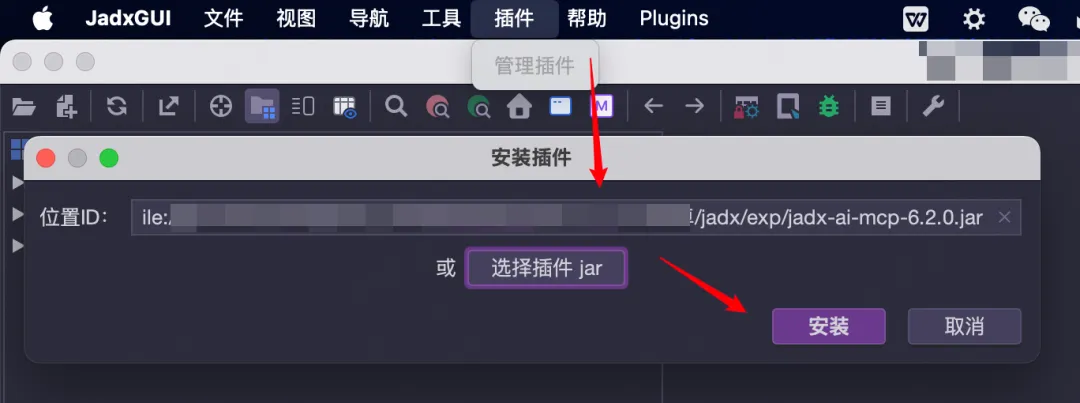
Task: Click the export project arrow icon
Action: (168, 106)
